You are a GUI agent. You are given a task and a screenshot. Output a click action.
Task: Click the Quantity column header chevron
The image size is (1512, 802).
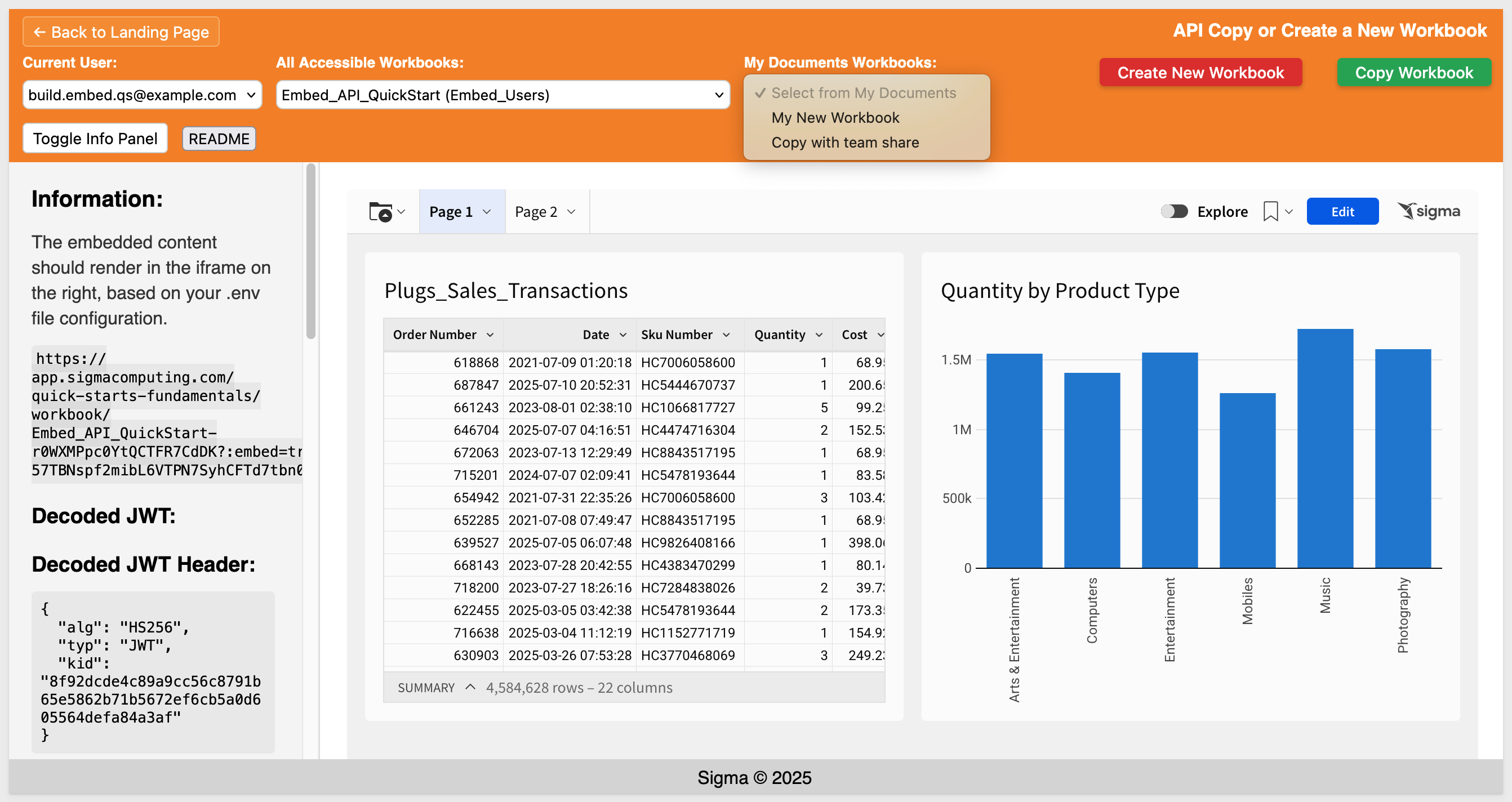819,335
